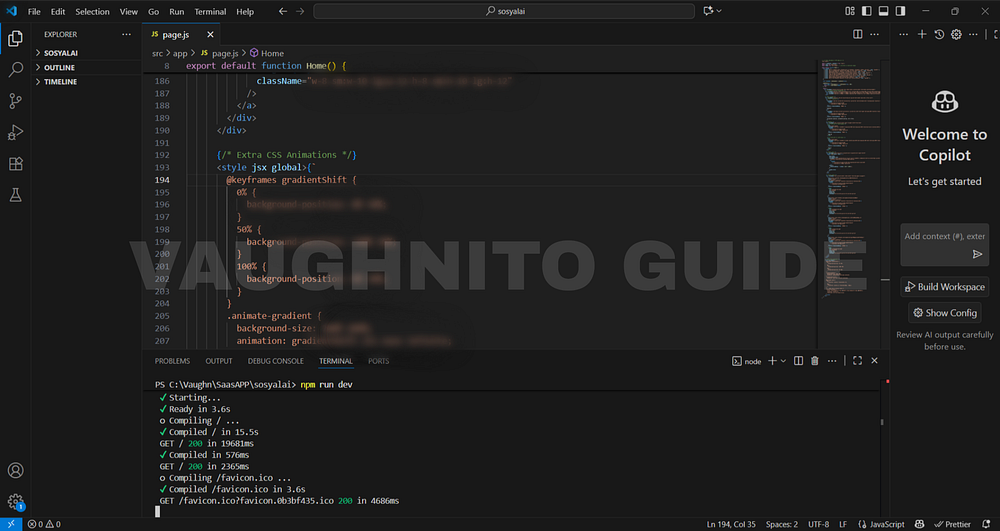This screenshot has width=1000, height=531.
Task: Select the node terminal instance
Action: coord(747,361)
